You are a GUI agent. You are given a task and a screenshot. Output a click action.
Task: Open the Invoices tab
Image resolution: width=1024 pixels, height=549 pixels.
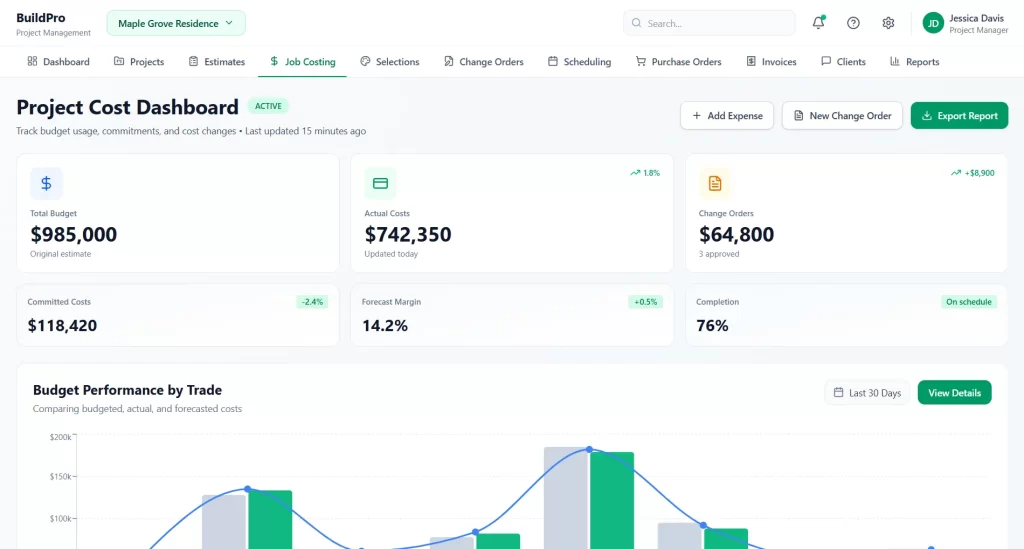[x=771, y=61]
